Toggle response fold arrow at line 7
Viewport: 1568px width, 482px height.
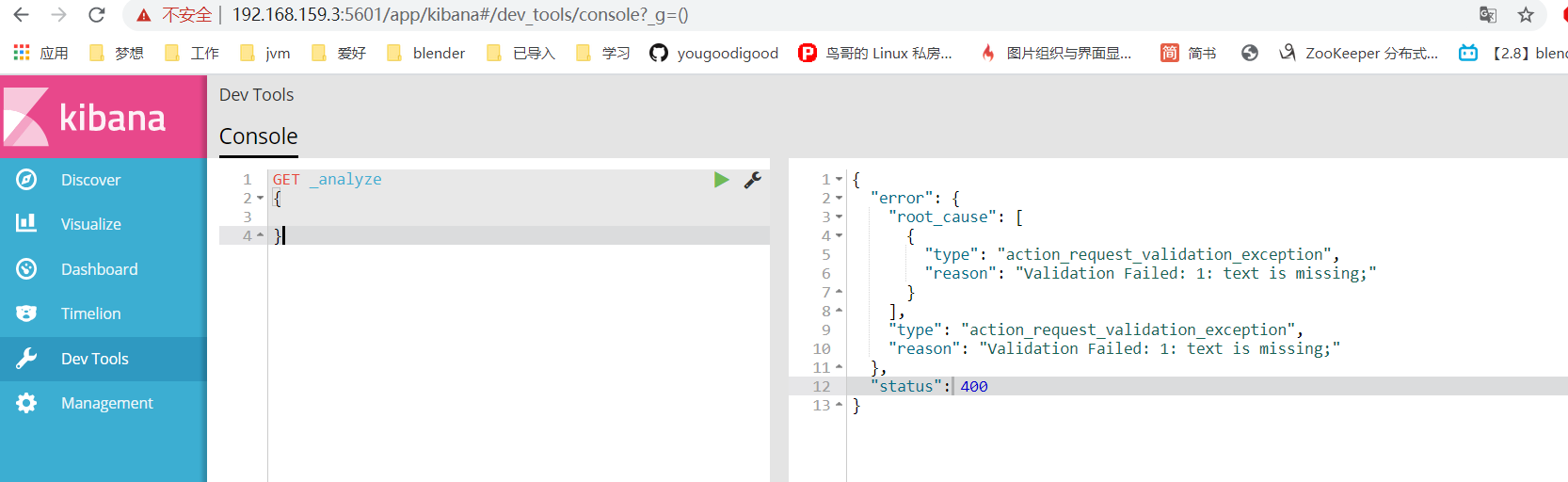pyautogui.click(x=839, y=293)
